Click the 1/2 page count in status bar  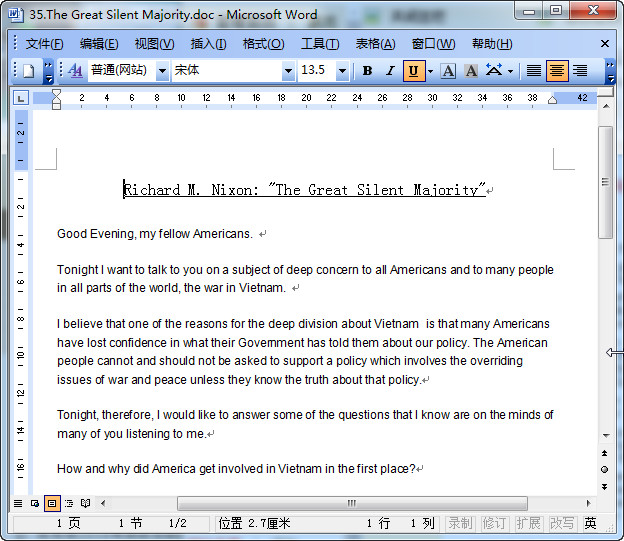pos(178,523)
